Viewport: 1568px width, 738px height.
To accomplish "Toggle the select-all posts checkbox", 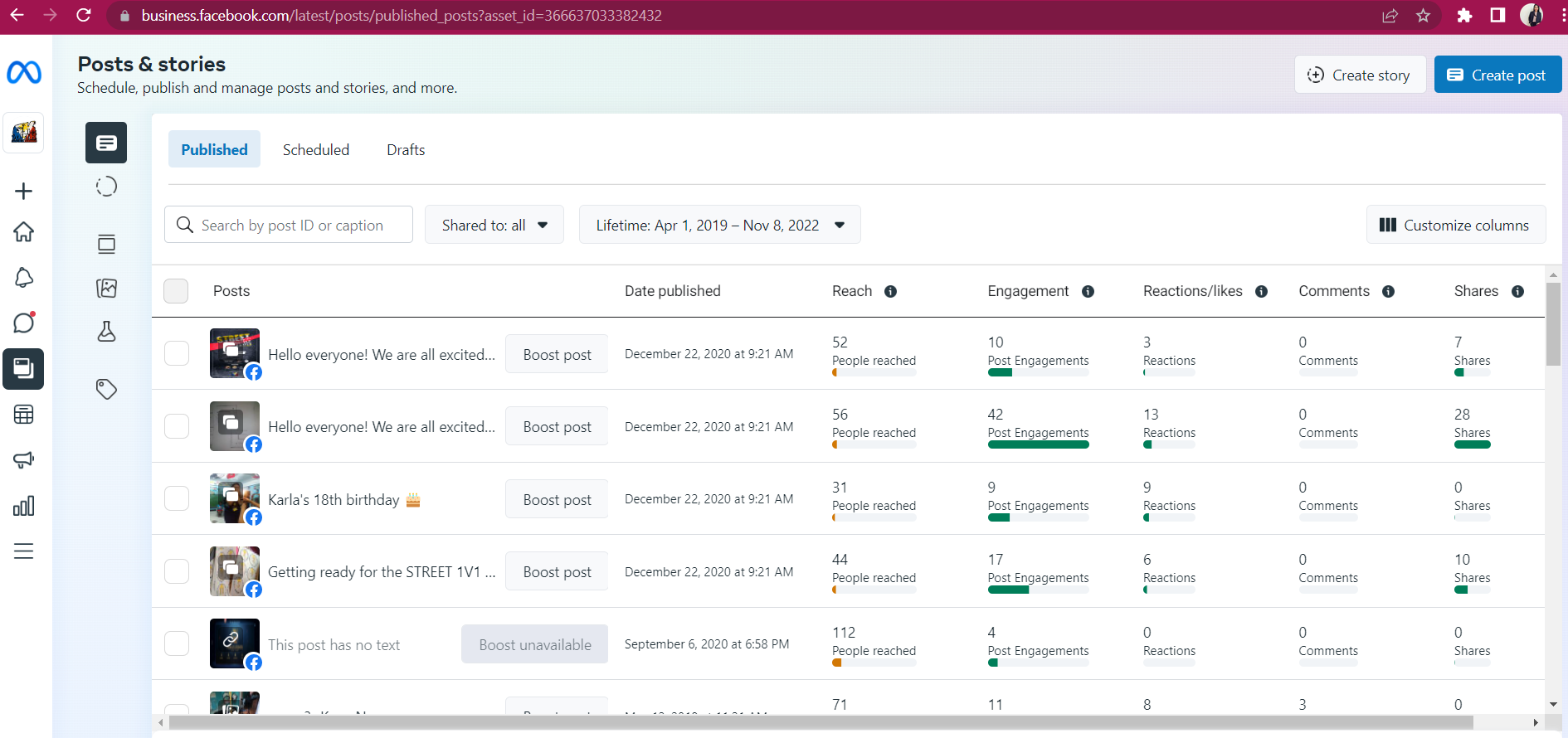I will (176, 291).
